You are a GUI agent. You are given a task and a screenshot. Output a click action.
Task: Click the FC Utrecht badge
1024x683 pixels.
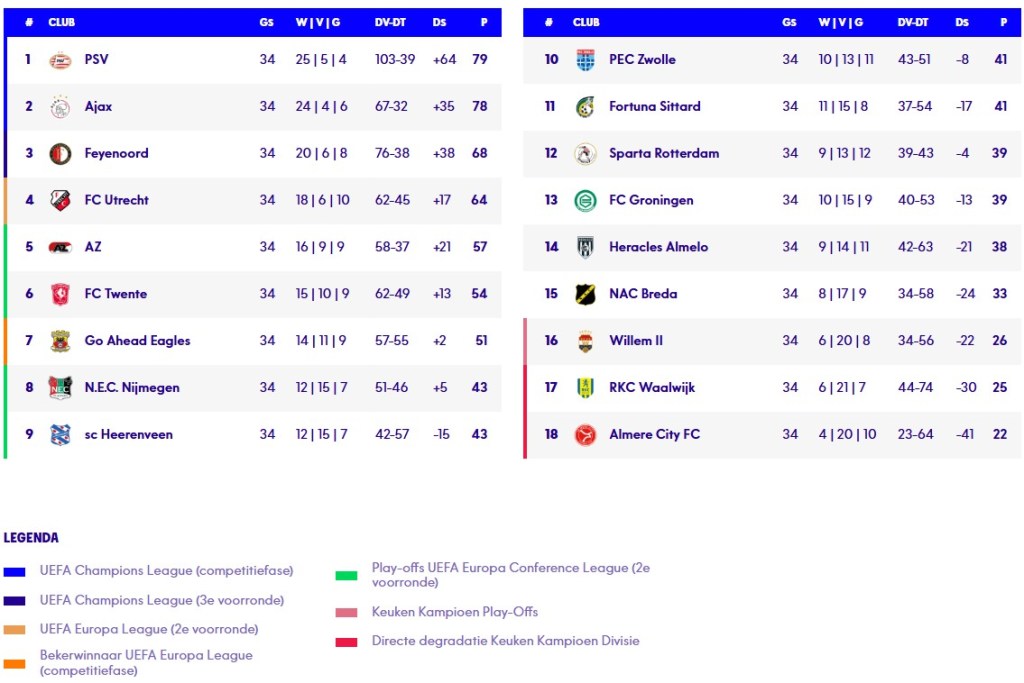pyautogui.click(x=60, y=200)
